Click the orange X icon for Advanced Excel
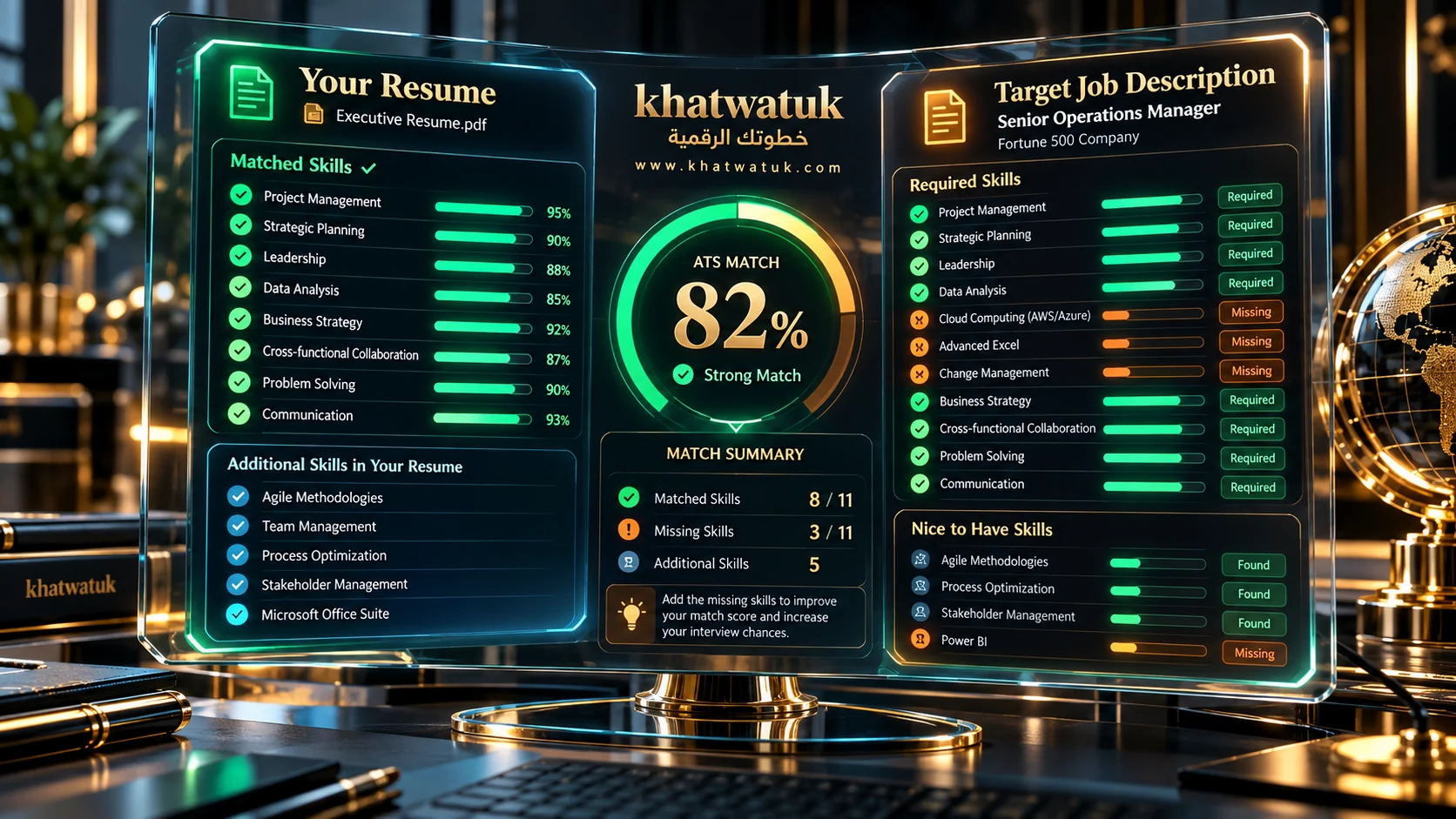The height and width of the screenshot is (819, 1456). [x=919, y=346]
